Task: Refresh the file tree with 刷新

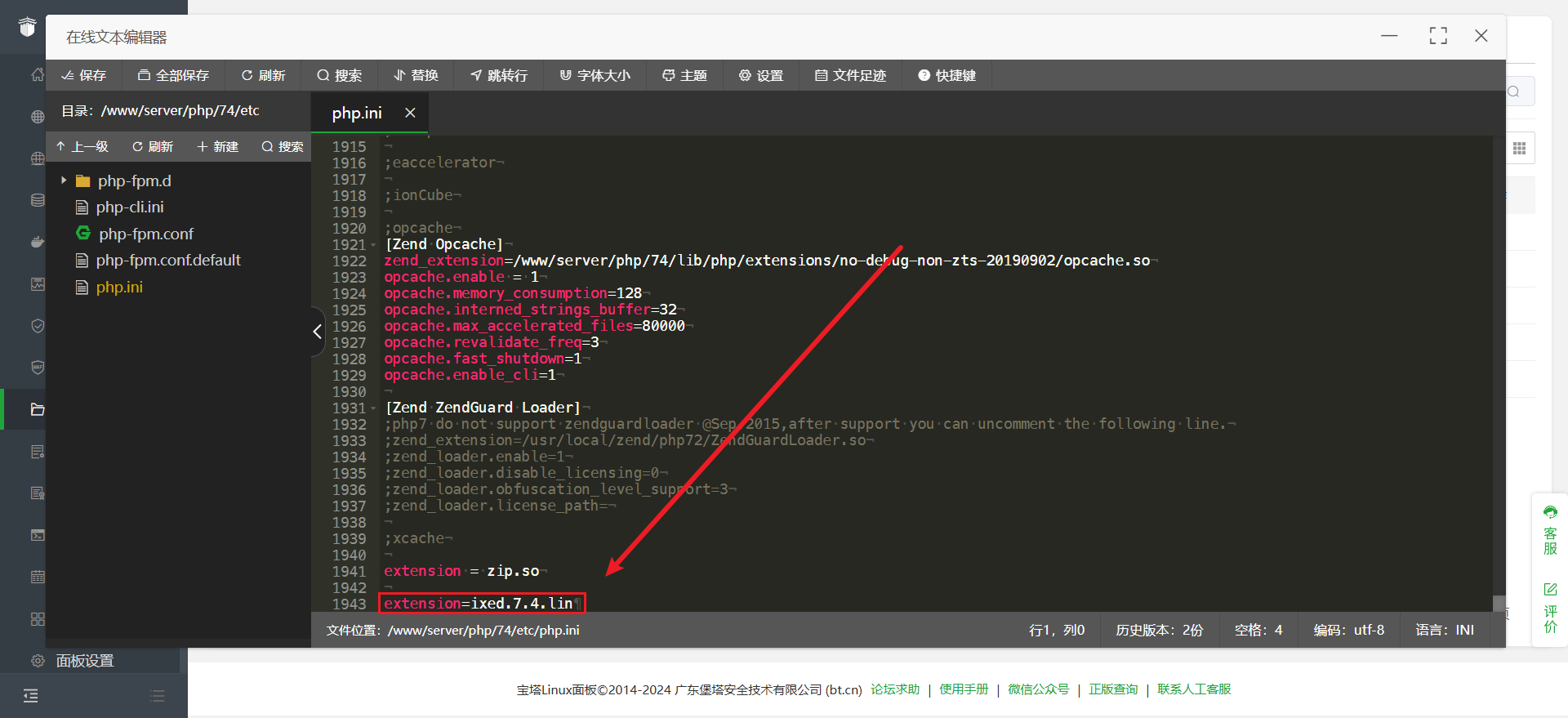Action: point(153,146)
